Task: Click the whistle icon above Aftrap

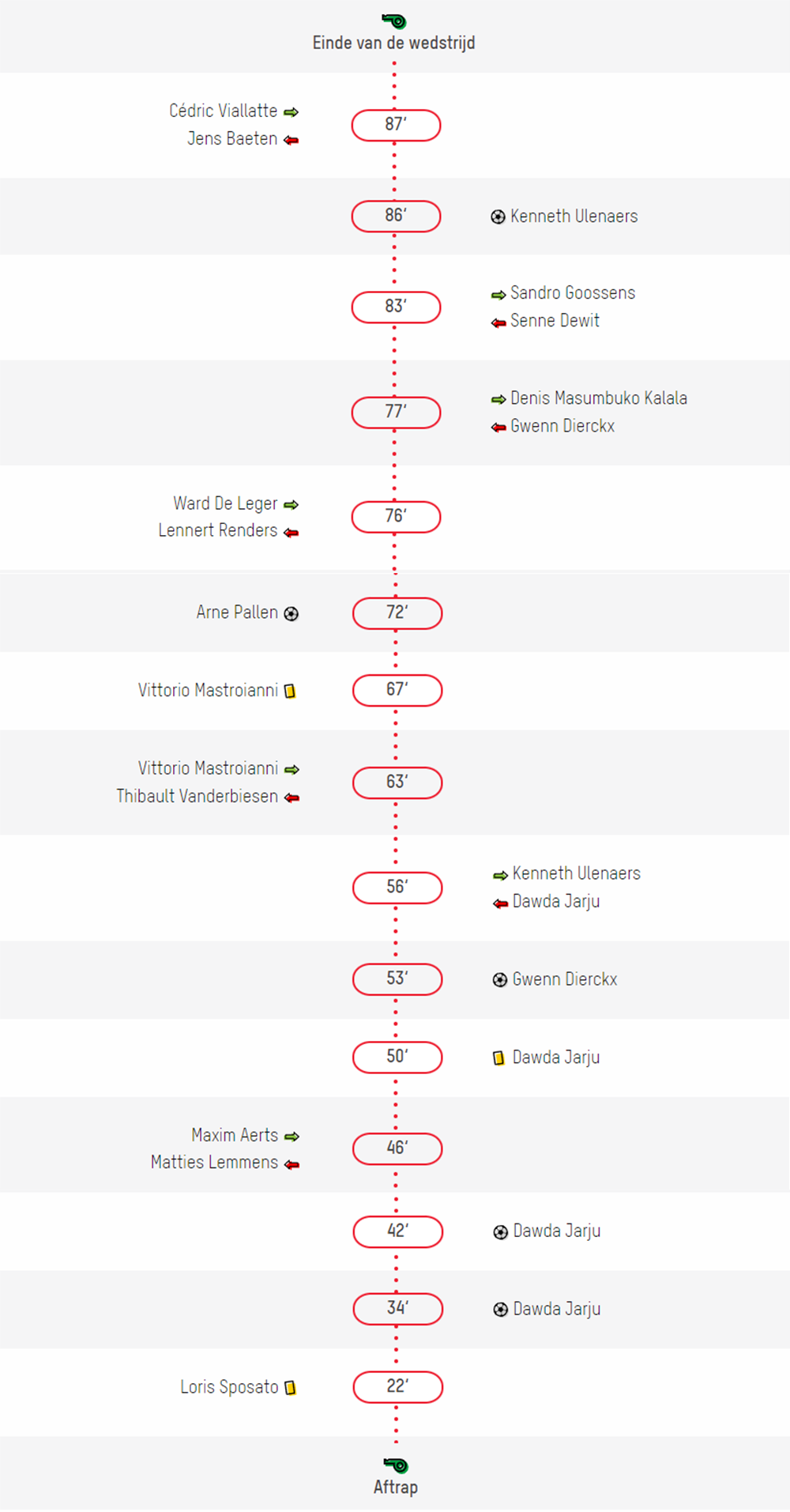Action: tap(396, 1465)
